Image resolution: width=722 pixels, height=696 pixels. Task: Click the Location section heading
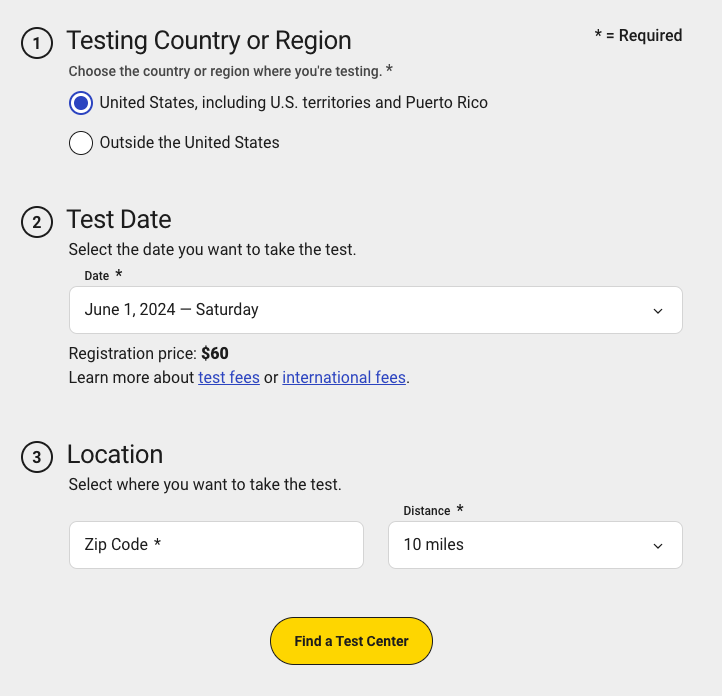point(115,455)
